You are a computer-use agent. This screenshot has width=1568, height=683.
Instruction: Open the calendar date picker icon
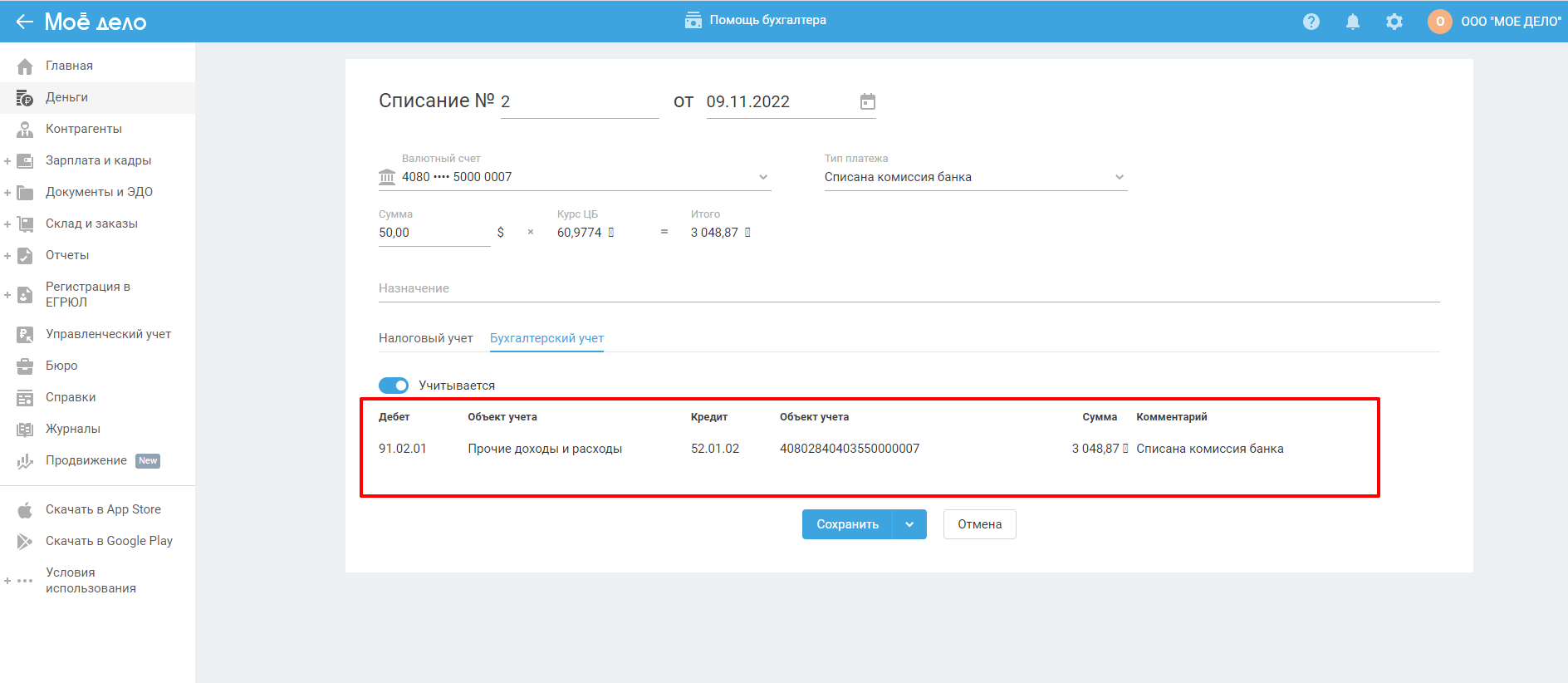(x=867, y=101)
